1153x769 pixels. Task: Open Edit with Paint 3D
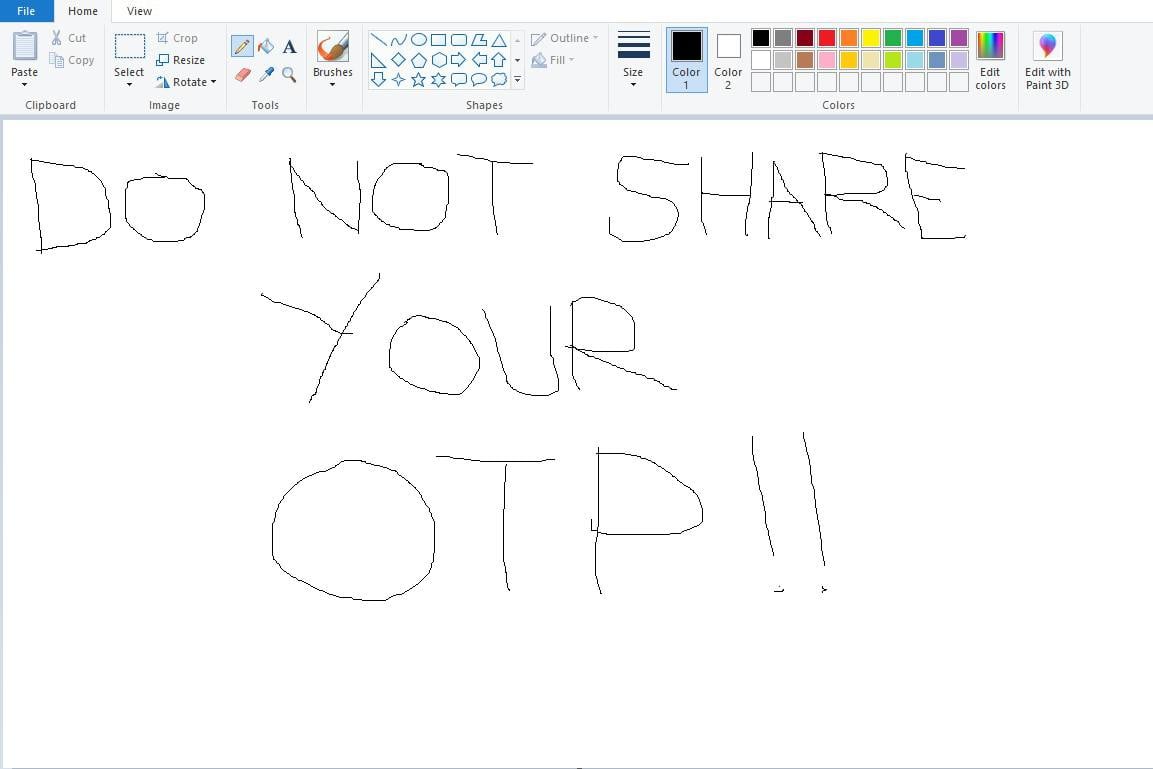coord(1047,59)
